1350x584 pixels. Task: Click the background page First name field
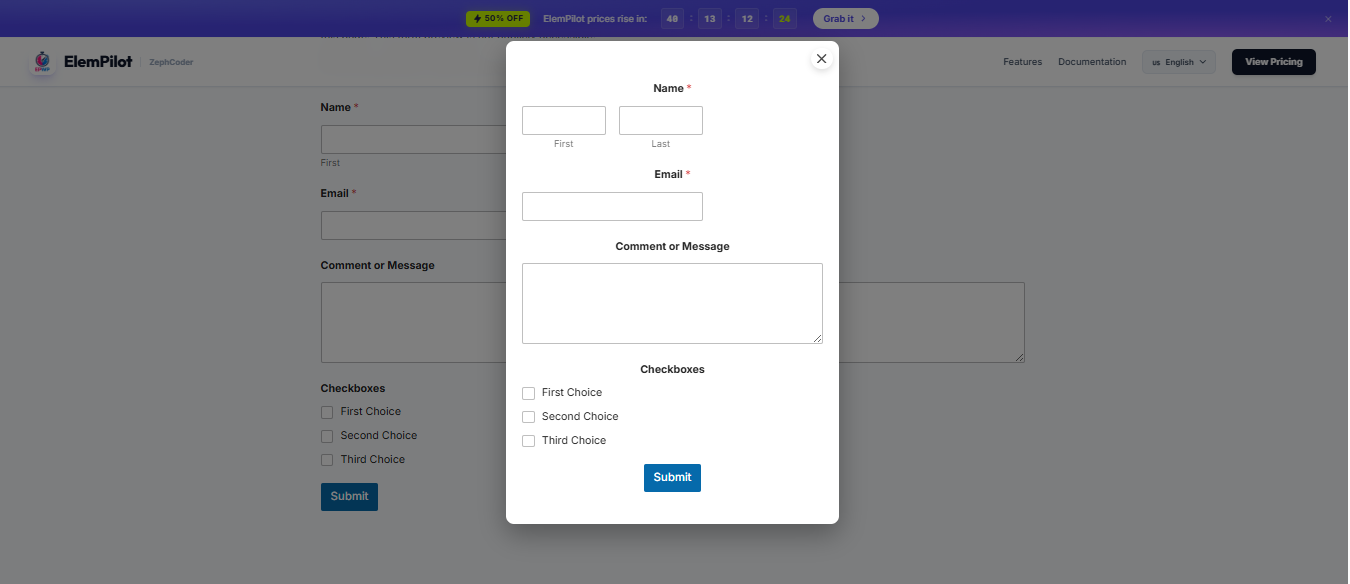(x=413, y=139)
